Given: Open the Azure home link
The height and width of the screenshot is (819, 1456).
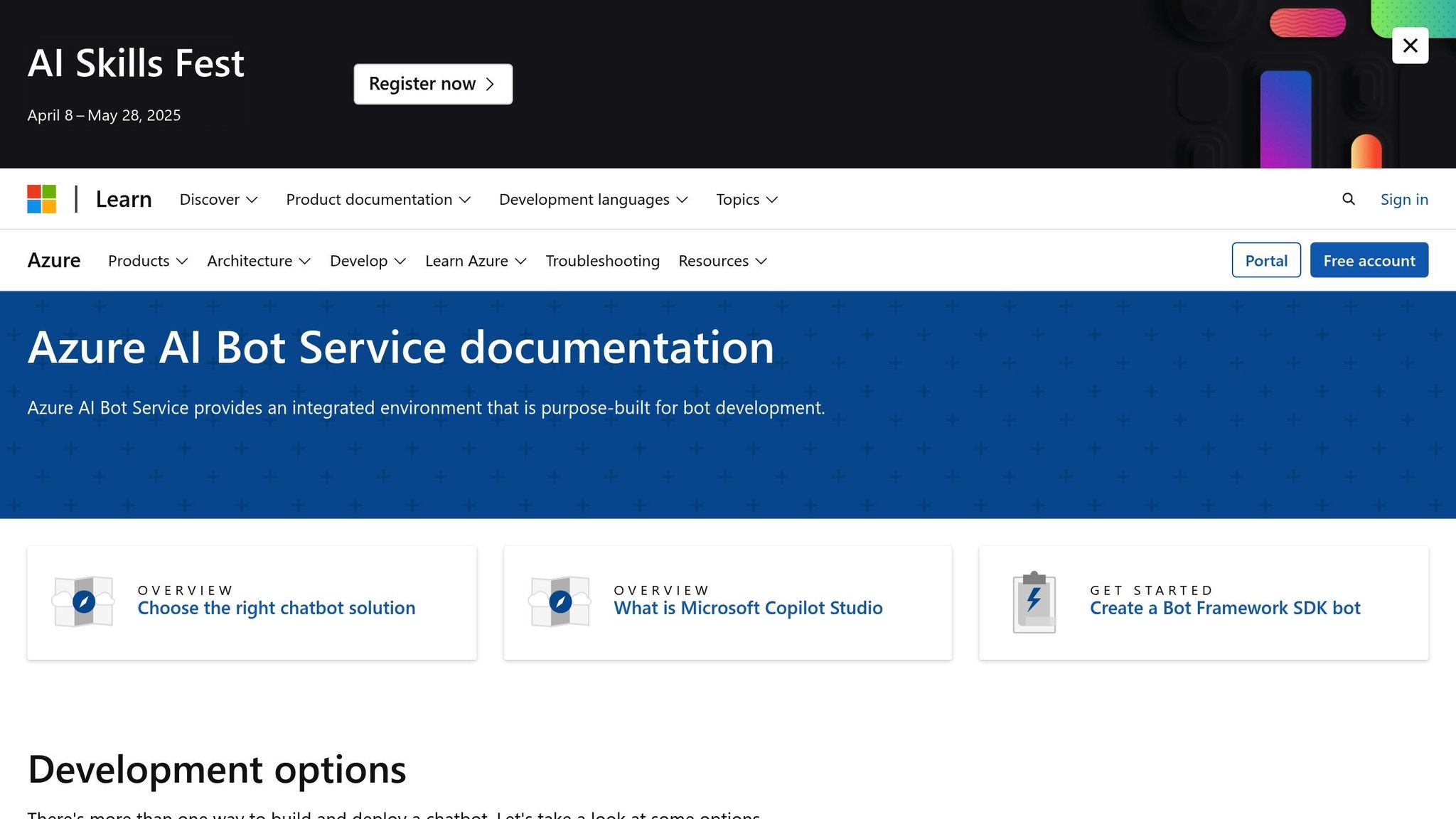Looking at the screenshot, I should tap(54, 260).
